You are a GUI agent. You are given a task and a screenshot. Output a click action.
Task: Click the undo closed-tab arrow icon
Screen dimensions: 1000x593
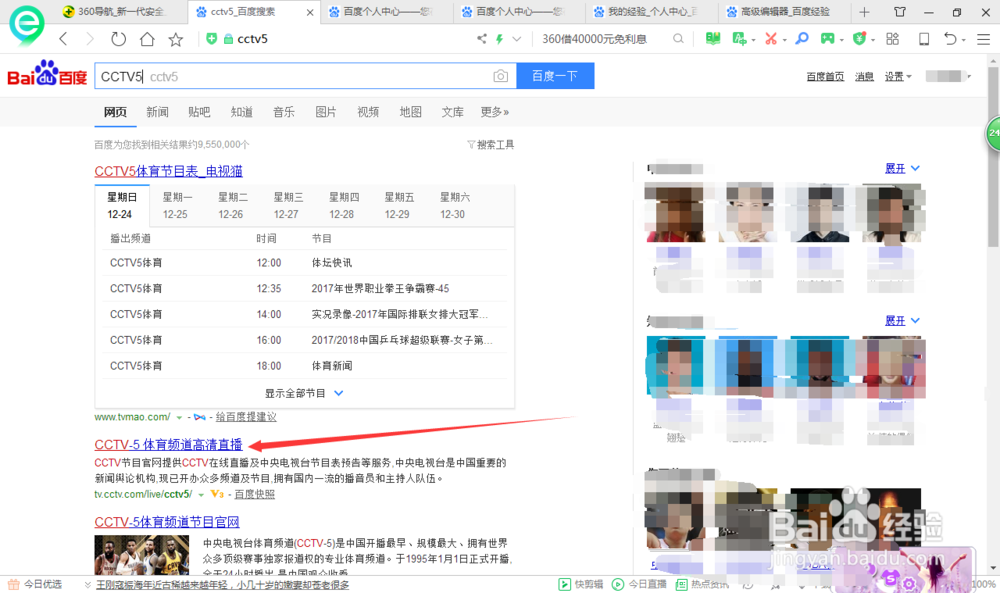950,39
